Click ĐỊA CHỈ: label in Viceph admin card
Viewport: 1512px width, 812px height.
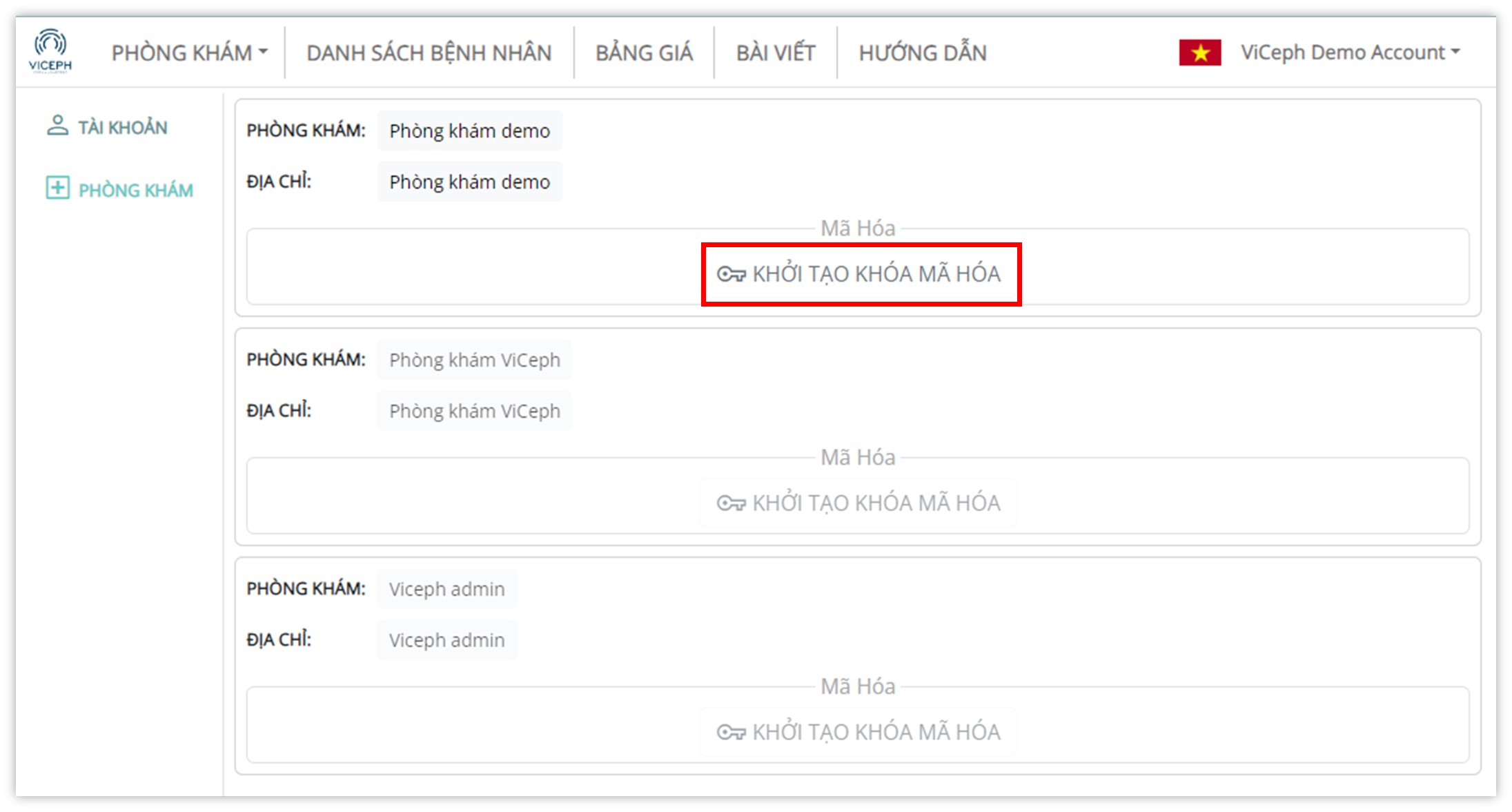(279, 640)
